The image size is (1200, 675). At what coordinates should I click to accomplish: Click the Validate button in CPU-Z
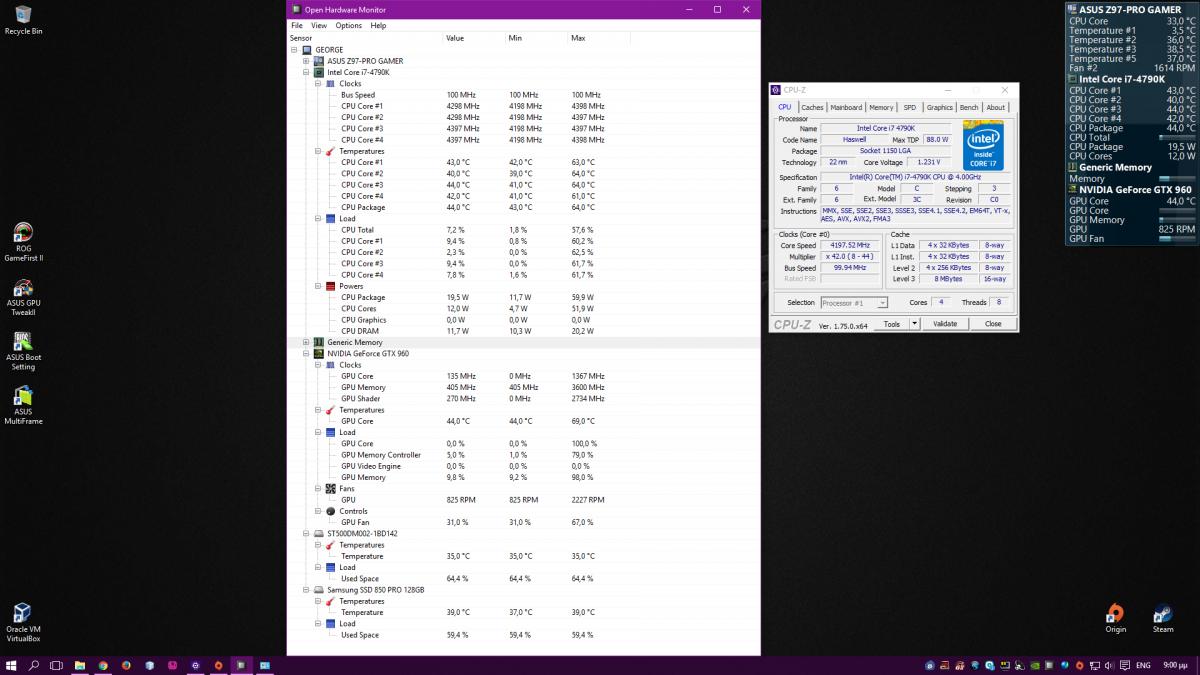coord(945,324)
